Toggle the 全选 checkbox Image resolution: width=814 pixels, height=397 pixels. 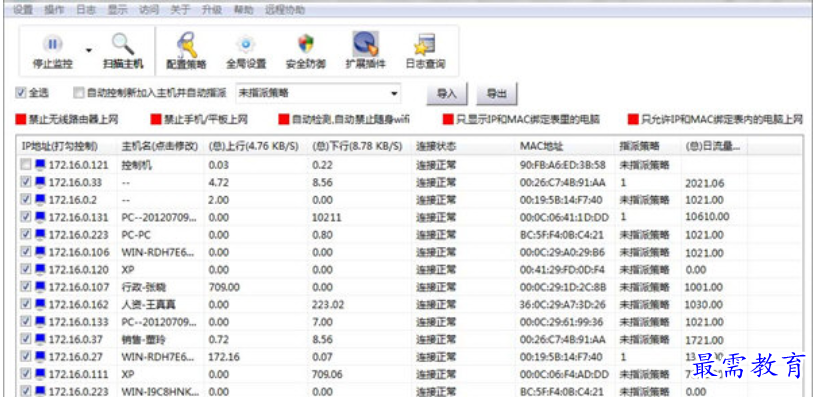point(20,93)
